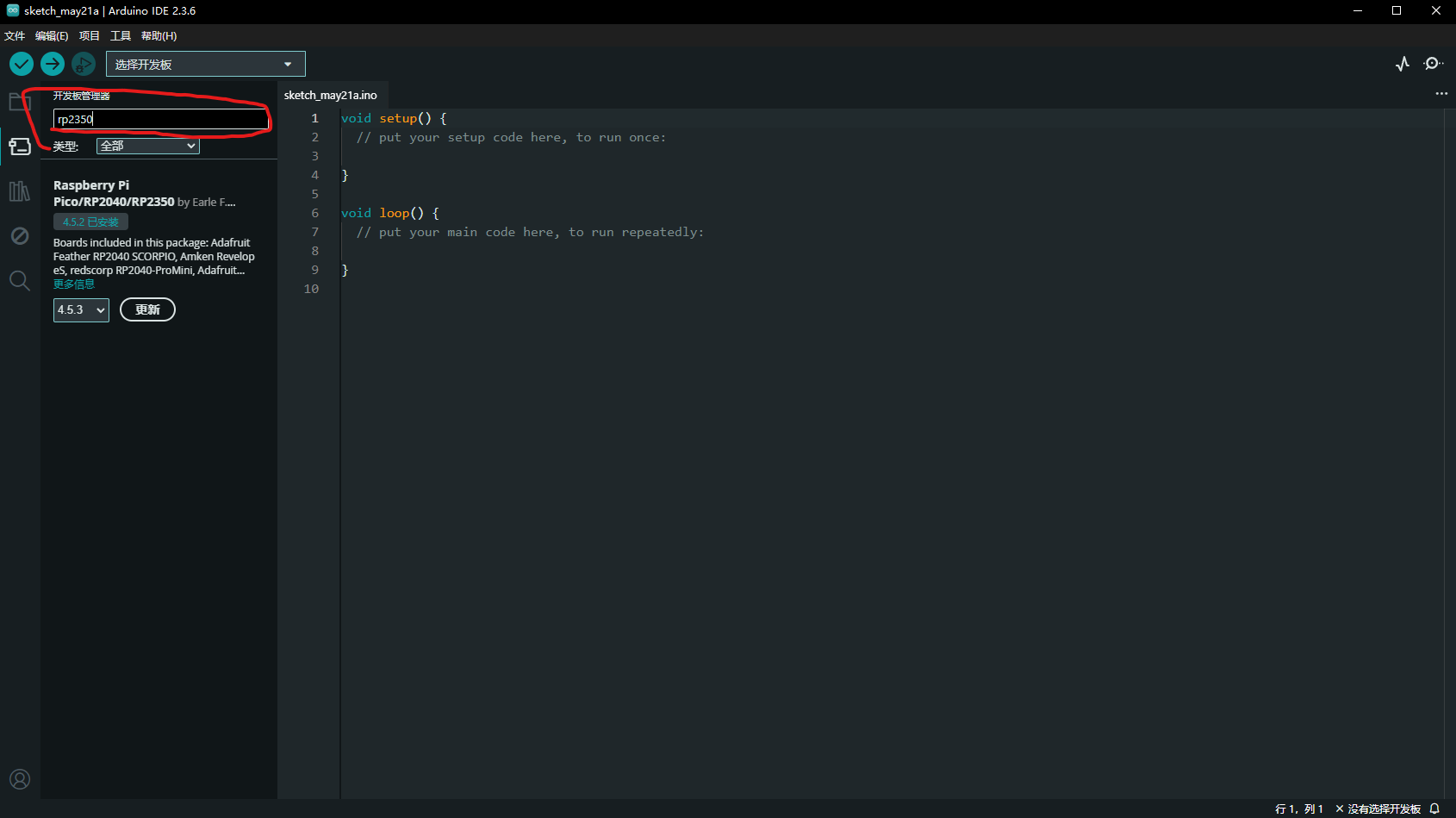The image size is (1456, 818).
Task: Click the 没有选择开发板 status bar entry
Action: tap(1378, 809)
